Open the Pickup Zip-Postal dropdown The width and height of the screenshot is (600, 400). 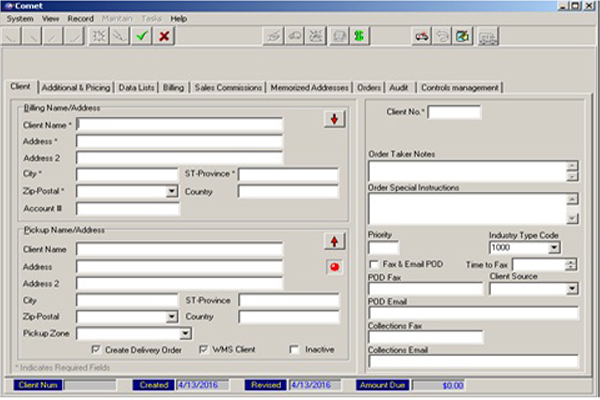click(172, 317)
